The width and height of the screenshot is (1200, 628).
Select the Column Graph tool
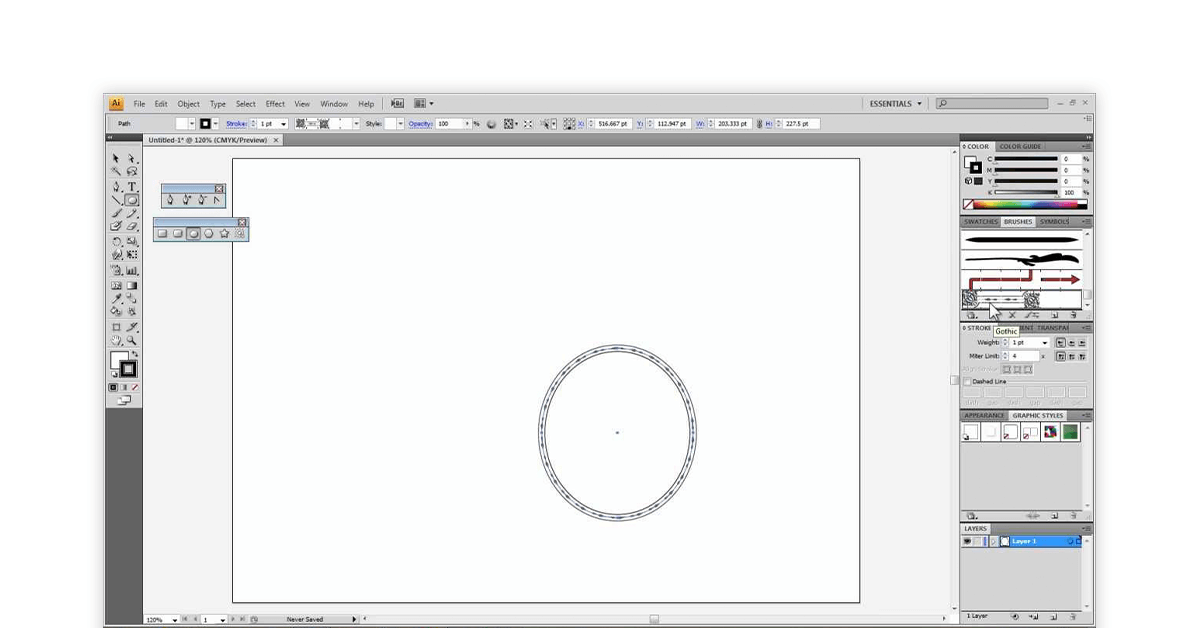point(131,270)
